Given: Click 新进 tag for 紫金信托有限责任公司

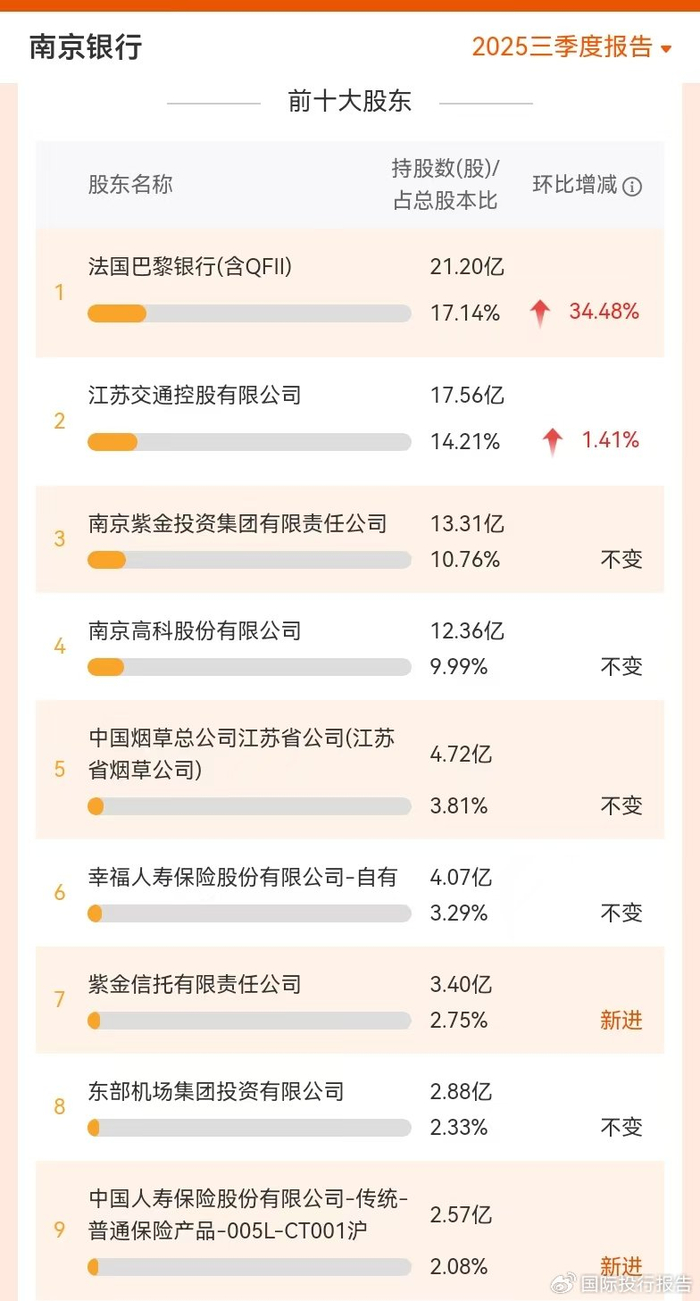Looking at the screenshot, I should (x=621, y=1020).
